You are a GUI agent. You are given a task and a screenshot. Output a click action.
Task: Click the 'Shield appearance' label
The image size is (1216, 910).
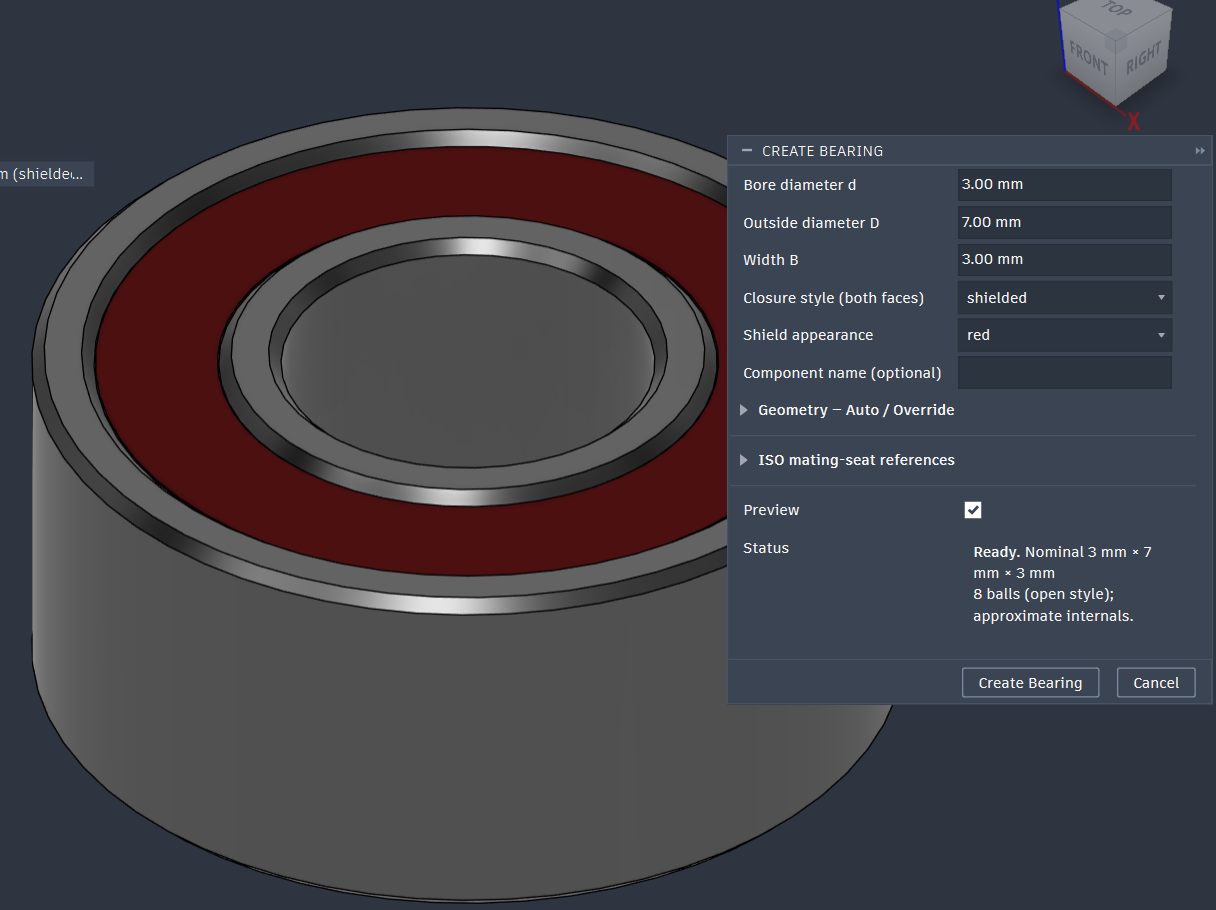(x=808, y=335)
